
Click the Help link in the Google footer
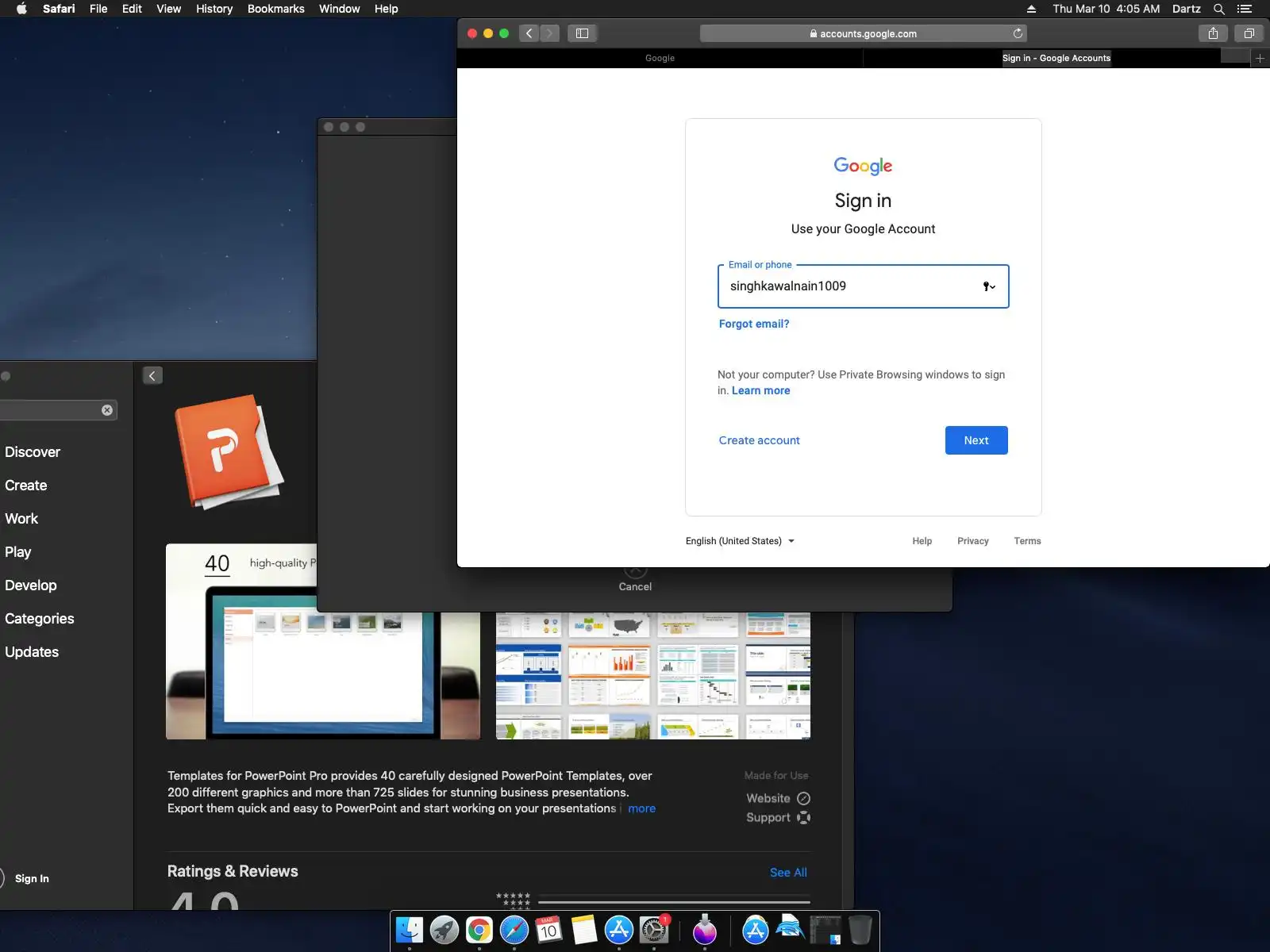(922, 541)
